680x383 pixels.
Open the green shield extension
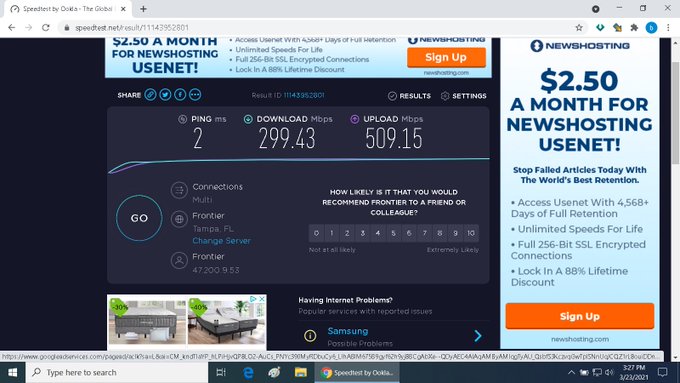[600, 27]
